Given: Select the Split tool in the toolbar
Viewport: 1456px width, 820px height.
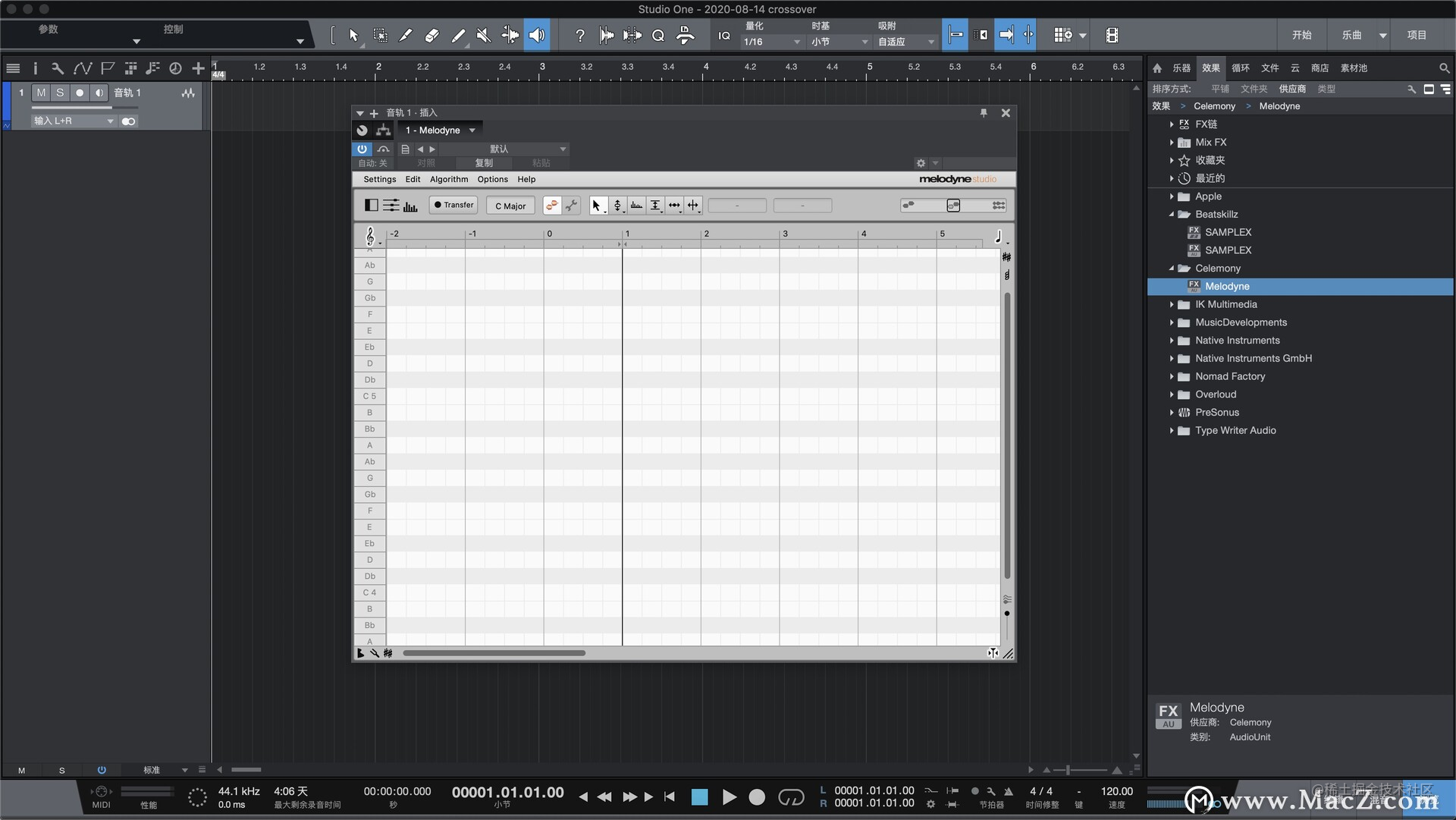Looking at the screenshot, I should [406, 35].
